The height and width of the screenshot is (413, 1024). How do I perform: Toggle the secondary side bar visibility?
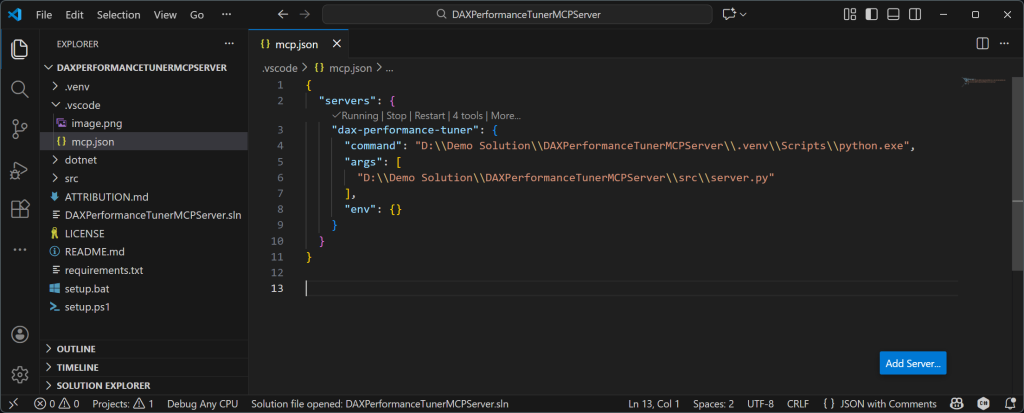(913, 15)
